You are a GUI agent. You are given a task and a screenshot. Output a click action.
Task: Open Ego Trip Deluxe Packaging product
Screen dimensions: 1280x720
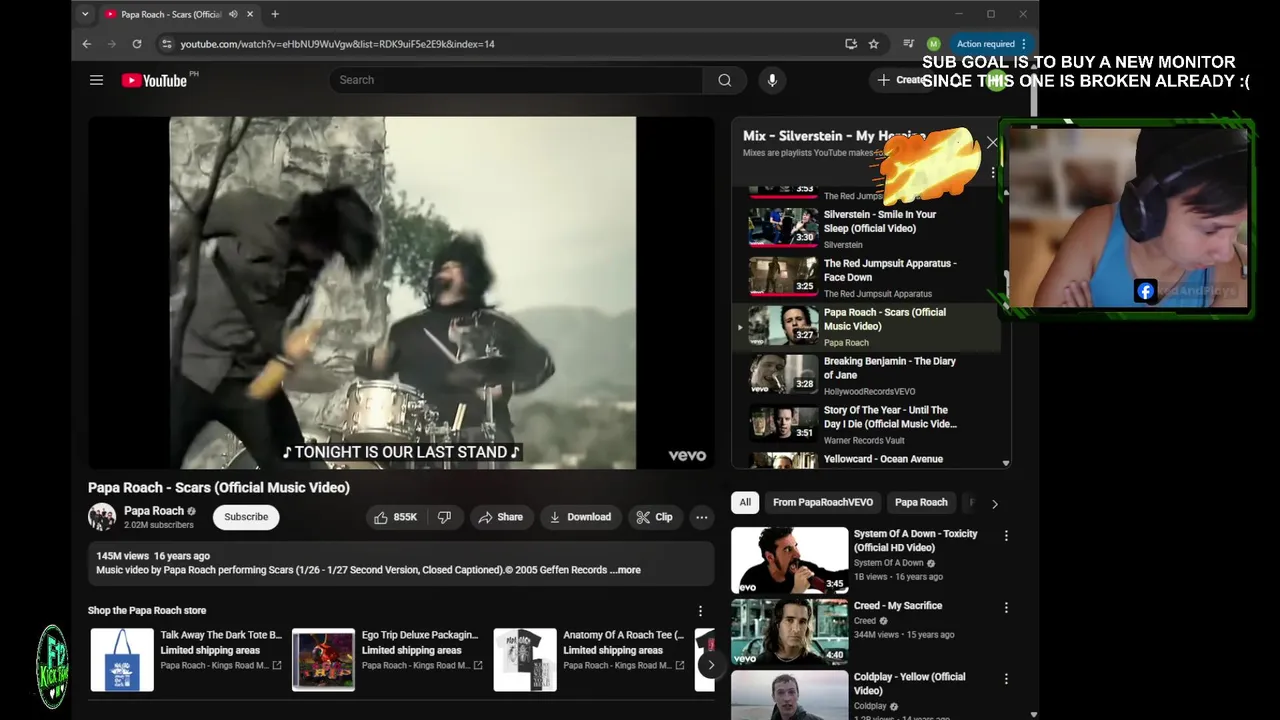[389, 660]
